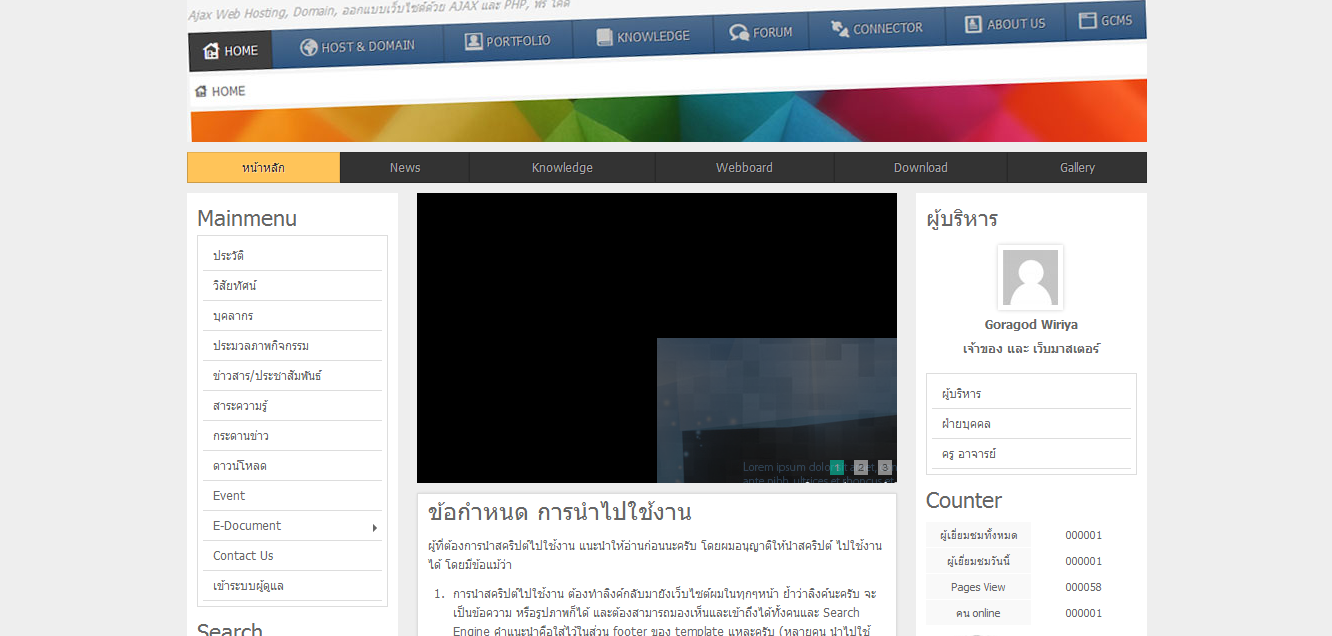The width and height of the screenshot is (1332, 636).
Task: Open ผู้บริหาร in the right-hand list
Action: point(1031,394)
